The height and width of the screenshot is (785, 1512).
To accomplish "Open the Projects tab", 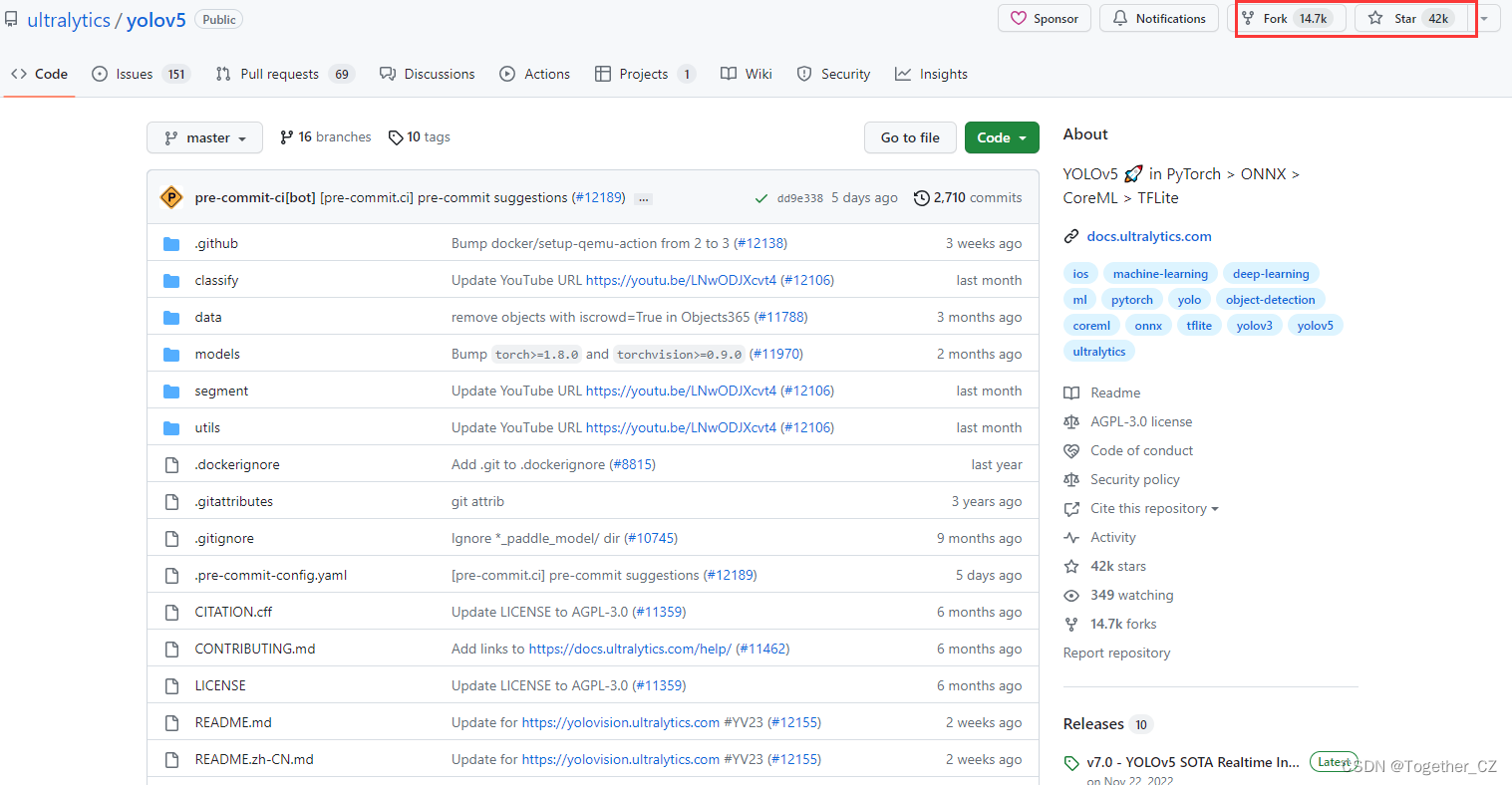I will 645,74.
